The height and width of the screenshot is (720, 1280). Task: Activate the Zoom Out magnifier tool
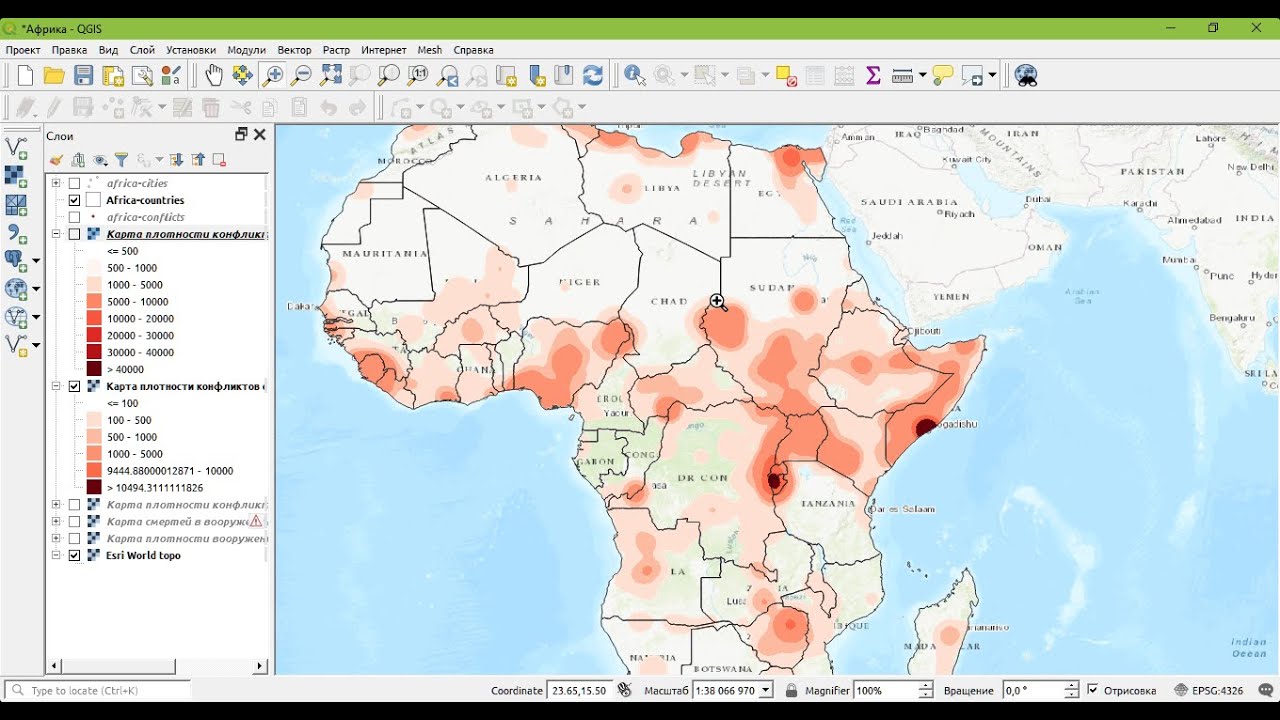[x=301, y=75]
